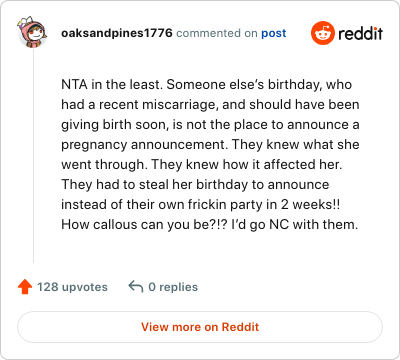Screen dimensions: 400x360
Task: Open the 'post' hyperlink
Action: tap(274, 33)
